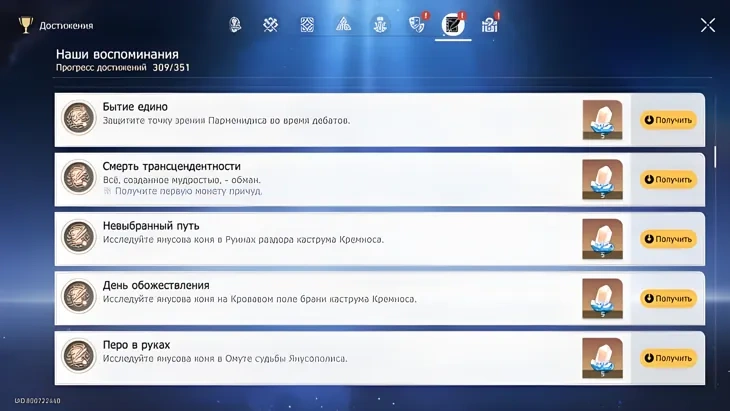Viewport: 730px width, 411px height.
Task: Select the crossed swords category icon
Action: (270, 25)
